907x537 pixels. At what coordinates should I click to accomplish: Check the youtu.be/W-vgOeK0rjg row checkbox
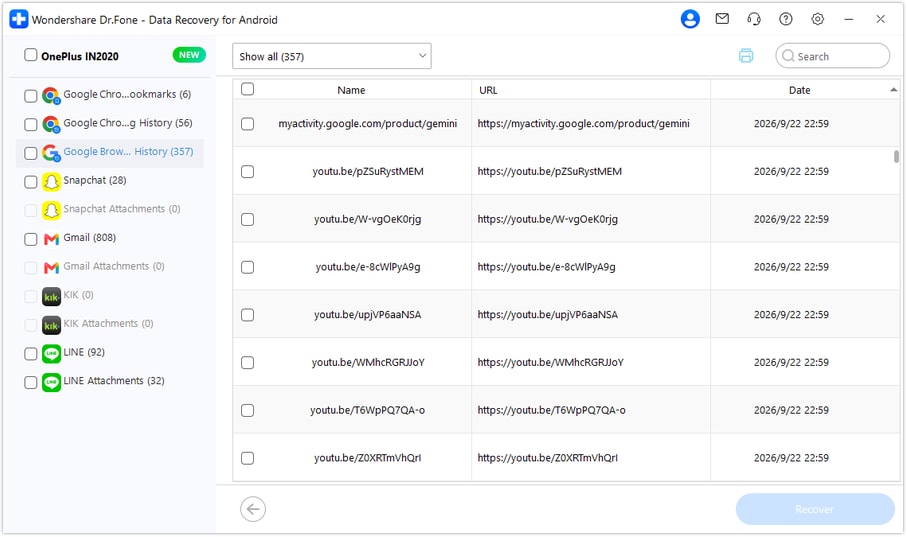click(248, 219)
